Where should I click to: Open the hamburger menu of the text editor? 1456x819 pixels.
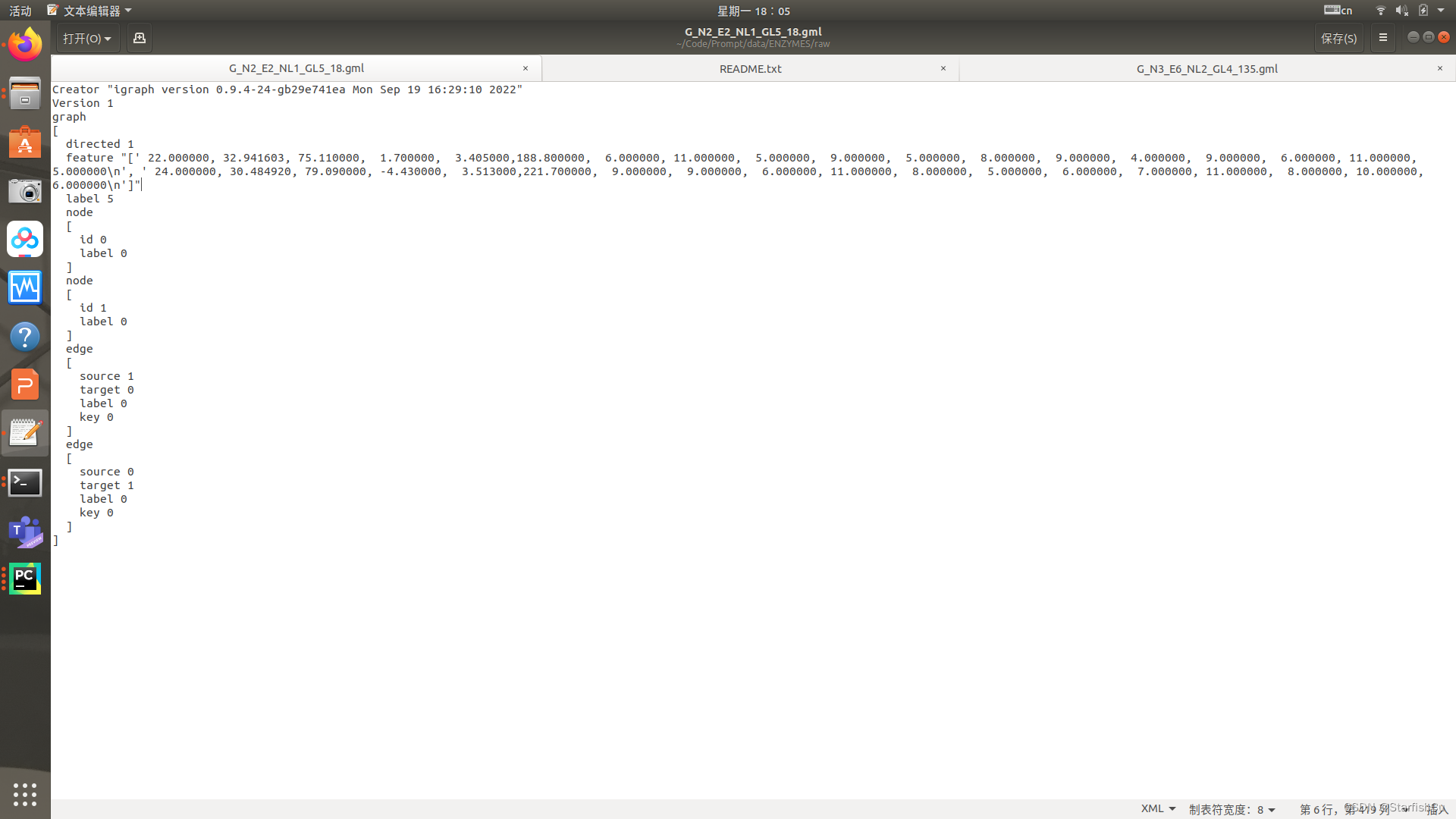point(1382,38)
